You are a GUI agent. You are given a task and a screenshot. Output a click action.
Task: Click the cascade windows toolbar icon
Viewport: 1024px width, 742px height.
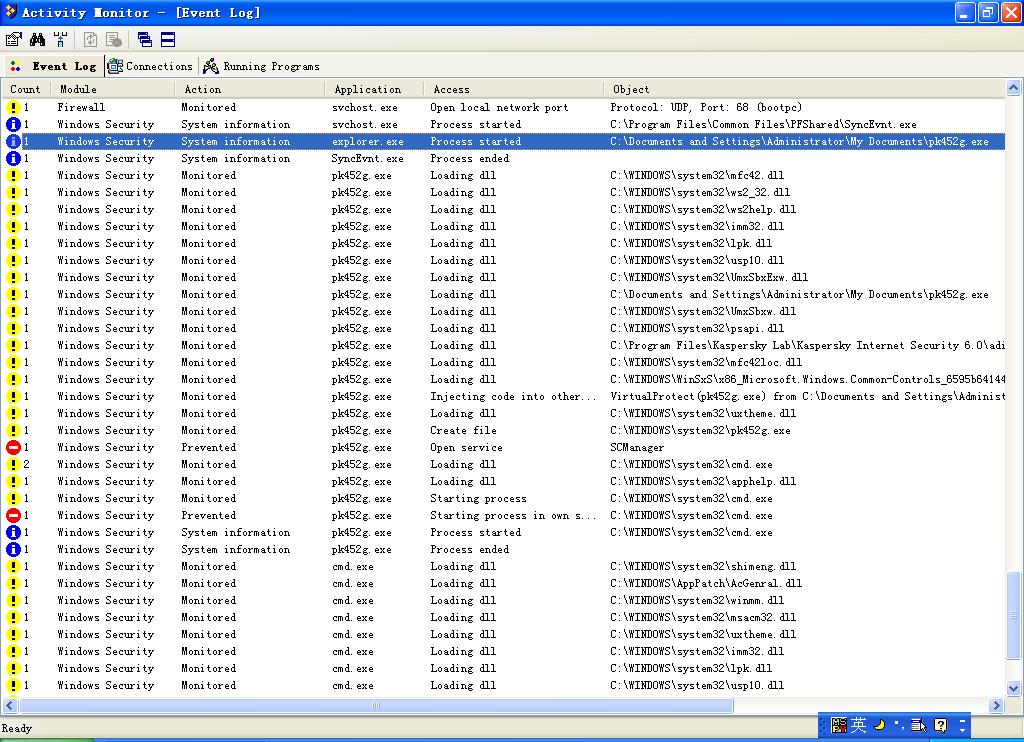(x=145, y=40)
